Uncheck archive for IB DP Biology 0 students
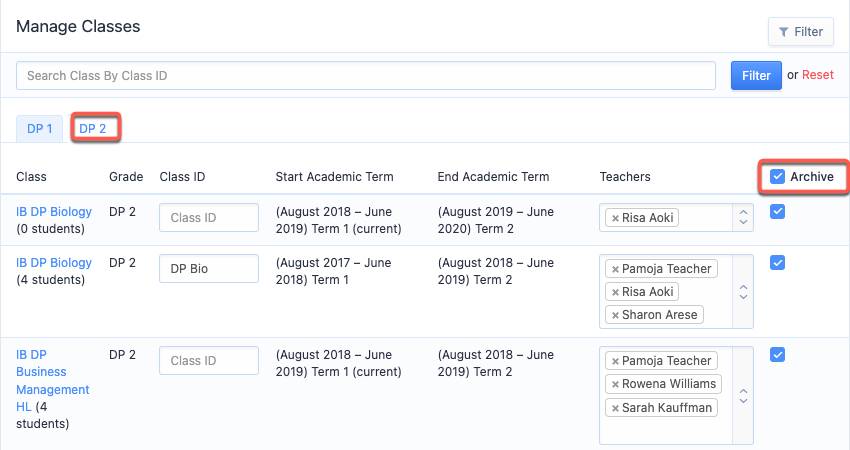The image size is (850, 450). point(777,211)
